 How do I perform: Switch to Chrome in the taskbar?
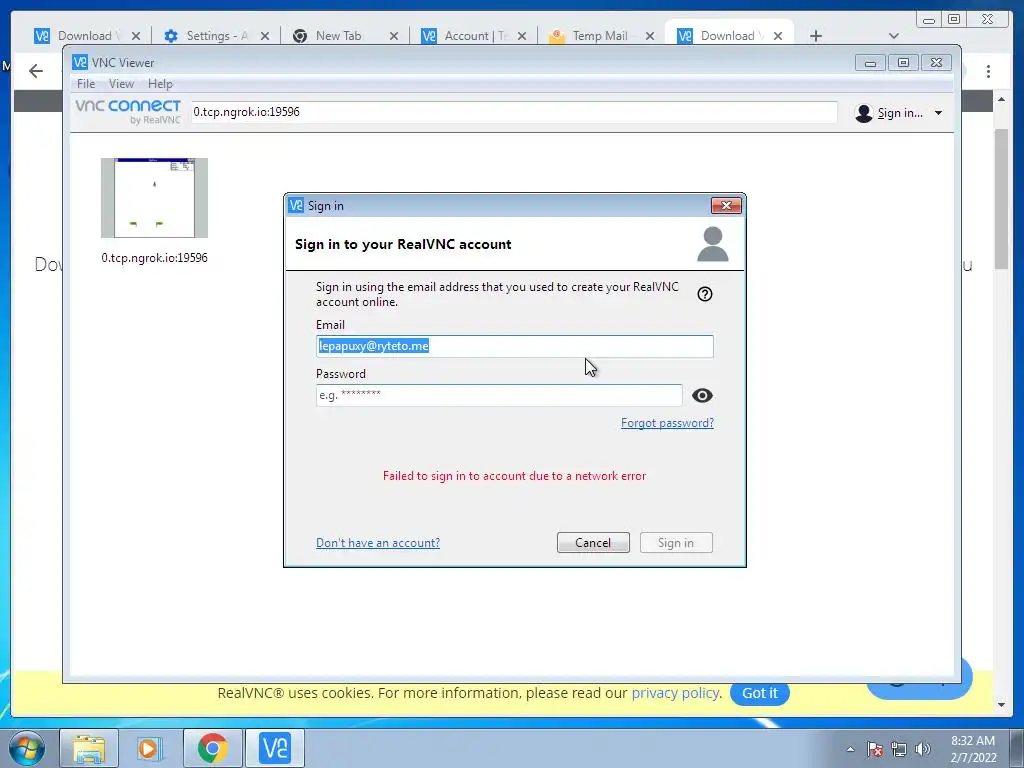(x=212, y=748)
